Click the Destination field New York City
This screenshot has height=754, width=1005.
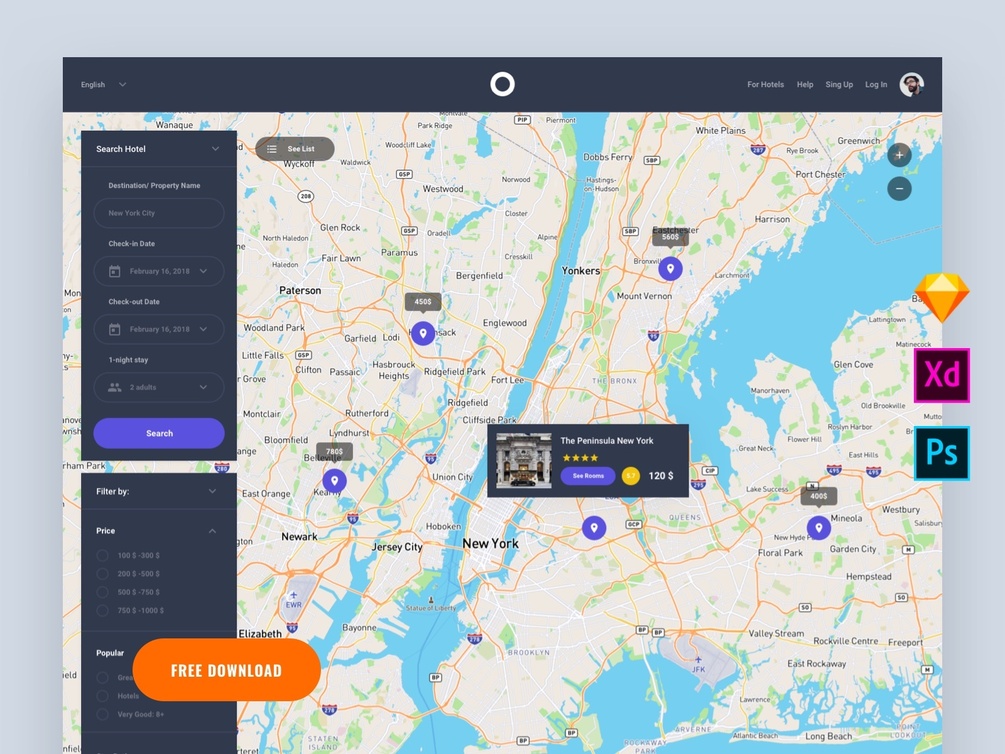(159, 213)
